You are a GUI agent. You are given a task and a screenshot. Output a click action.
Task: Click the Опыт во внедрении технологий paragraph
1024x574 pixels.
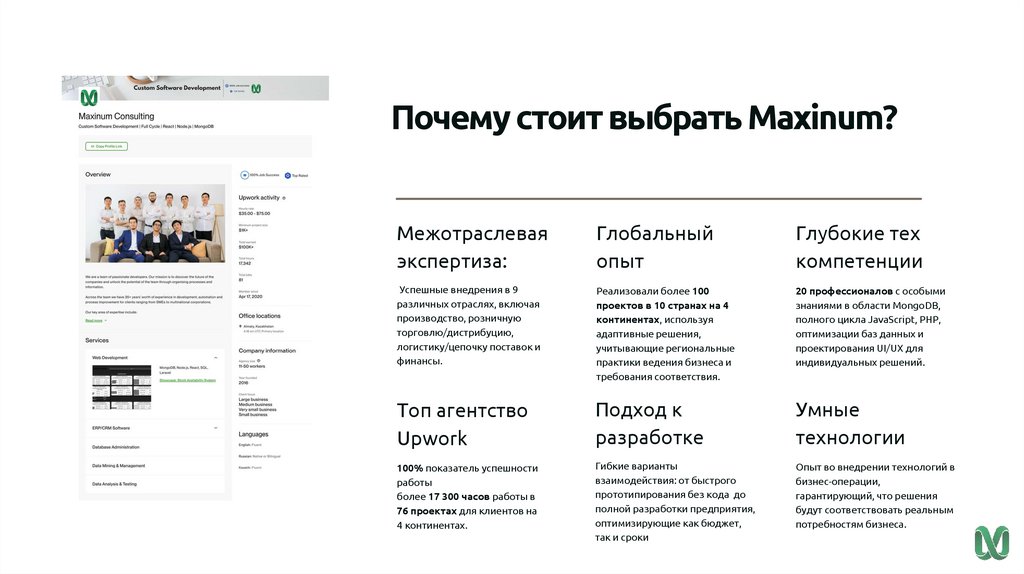tap(874, 496)
